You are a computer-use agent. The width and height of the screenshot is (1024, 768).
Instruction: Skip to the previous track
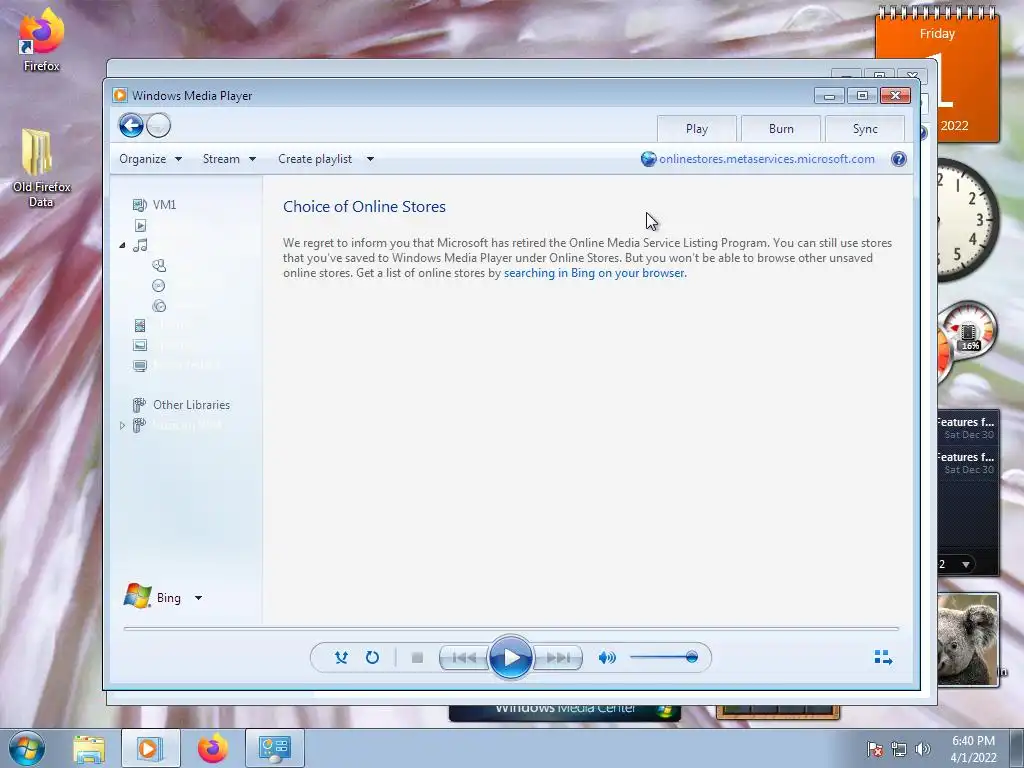(x=464, y=657)
